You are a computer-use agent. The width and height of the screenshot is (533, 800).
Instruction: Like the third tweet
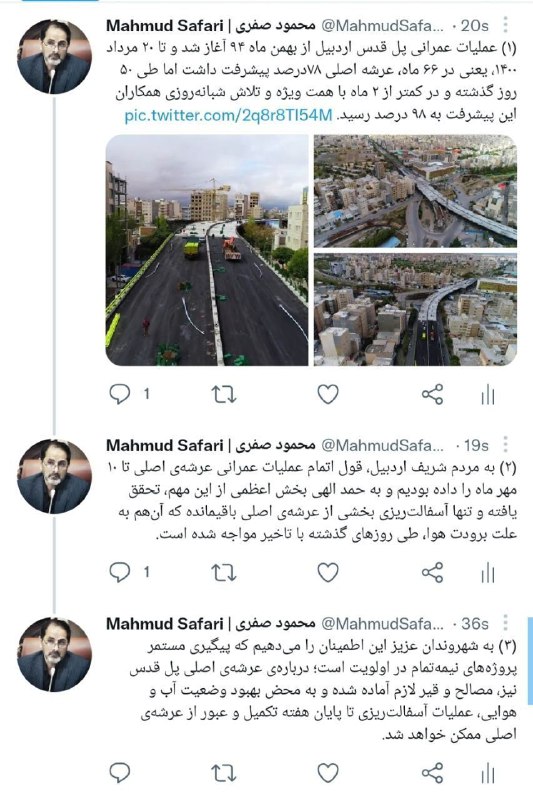pyautogui.click(x=328, y=773)
